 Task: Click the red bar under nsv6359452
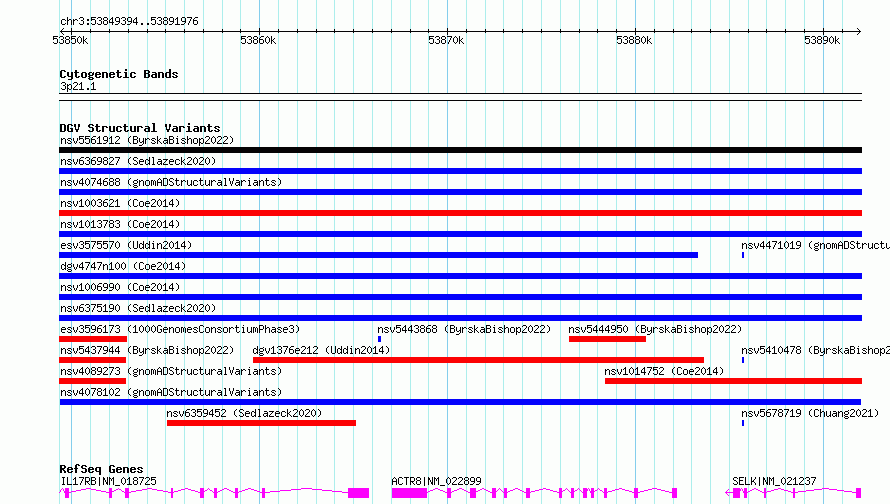261,423
